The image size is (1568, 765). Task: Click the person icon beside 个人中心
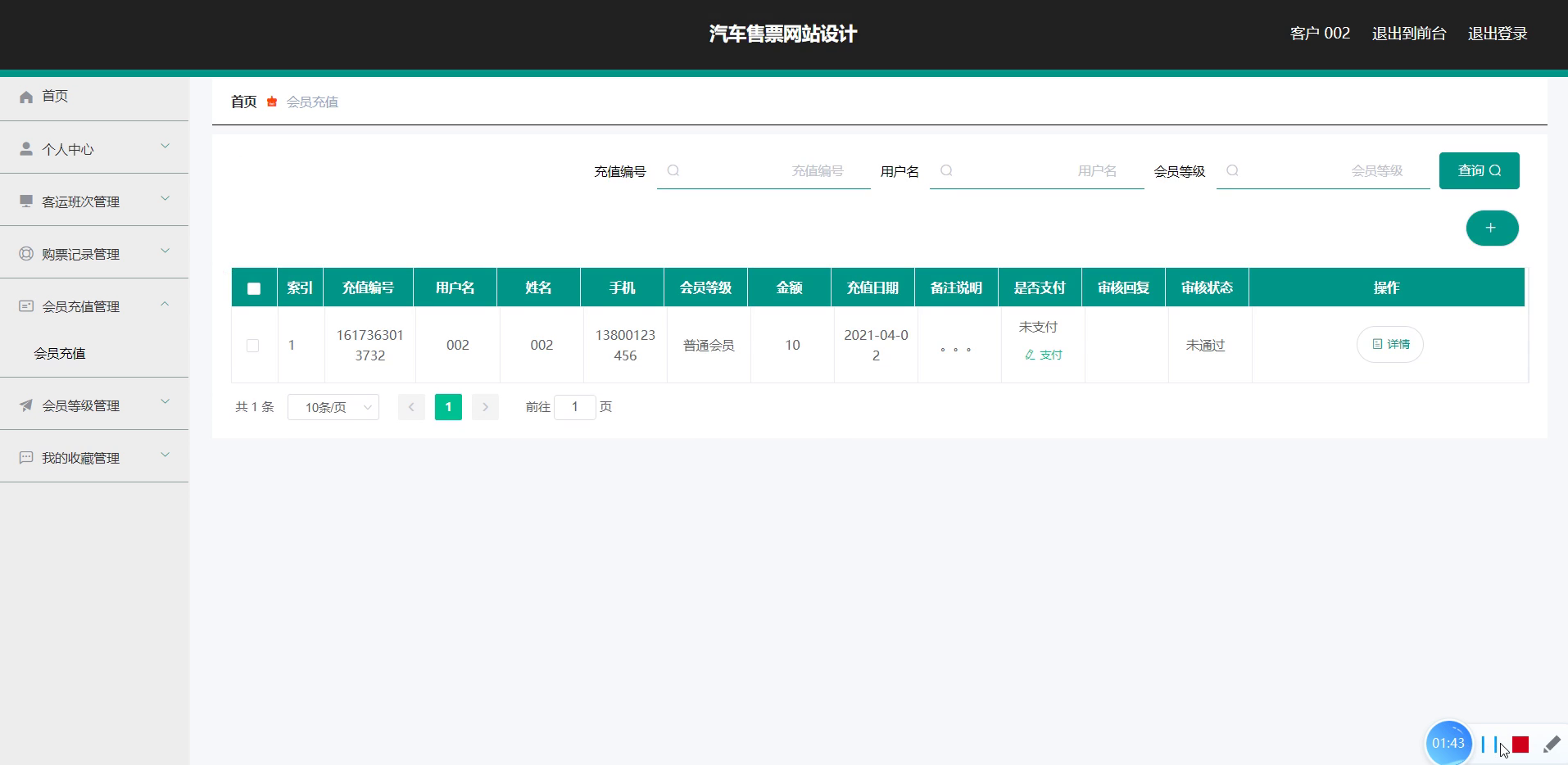[x=26, y=149]
